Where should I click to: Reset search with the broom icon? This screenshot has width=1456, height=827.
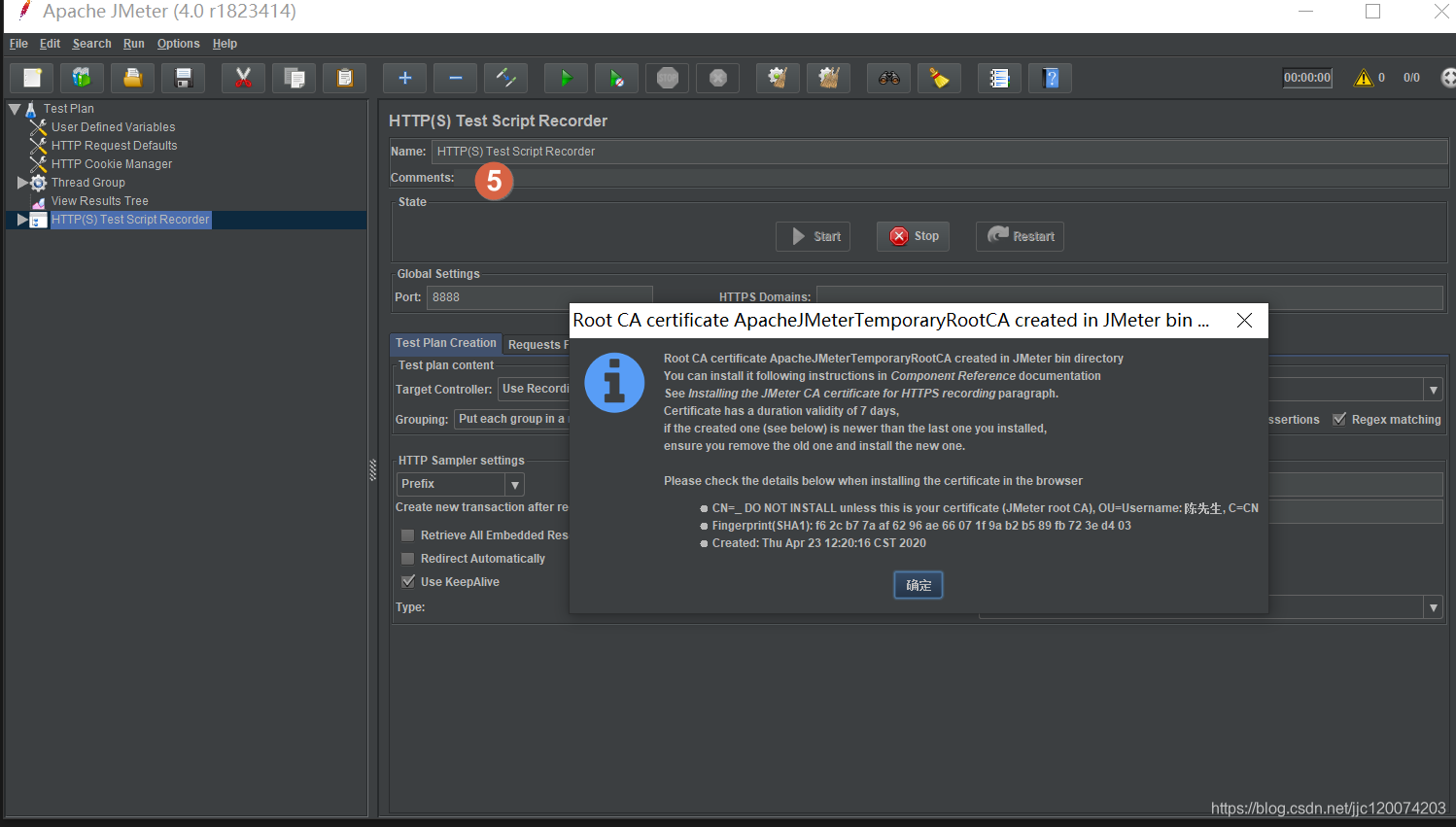point(939,78)
